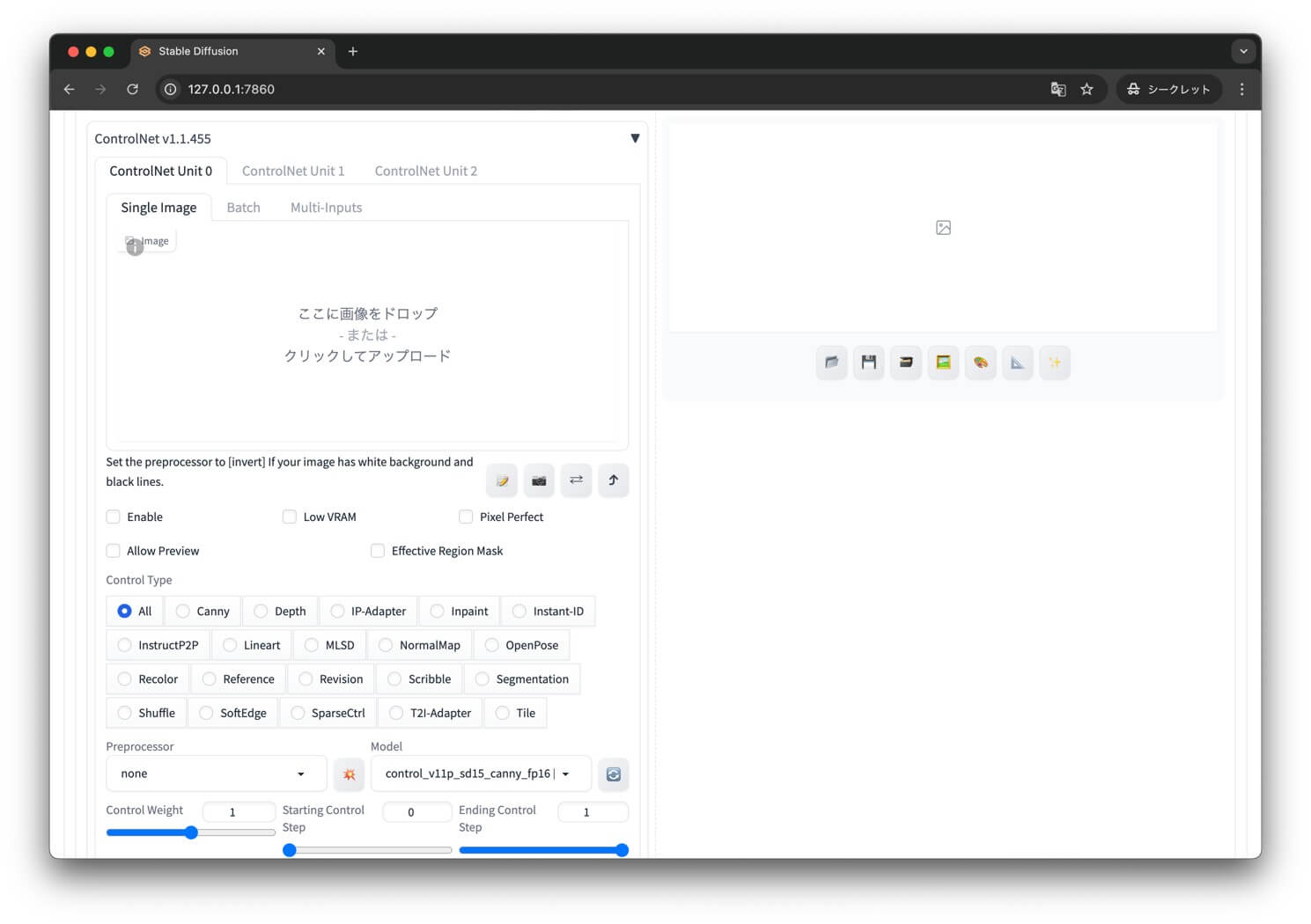Click the Ending Control Step value field
Screen dimensions: 1311x924
pos(593,812)
